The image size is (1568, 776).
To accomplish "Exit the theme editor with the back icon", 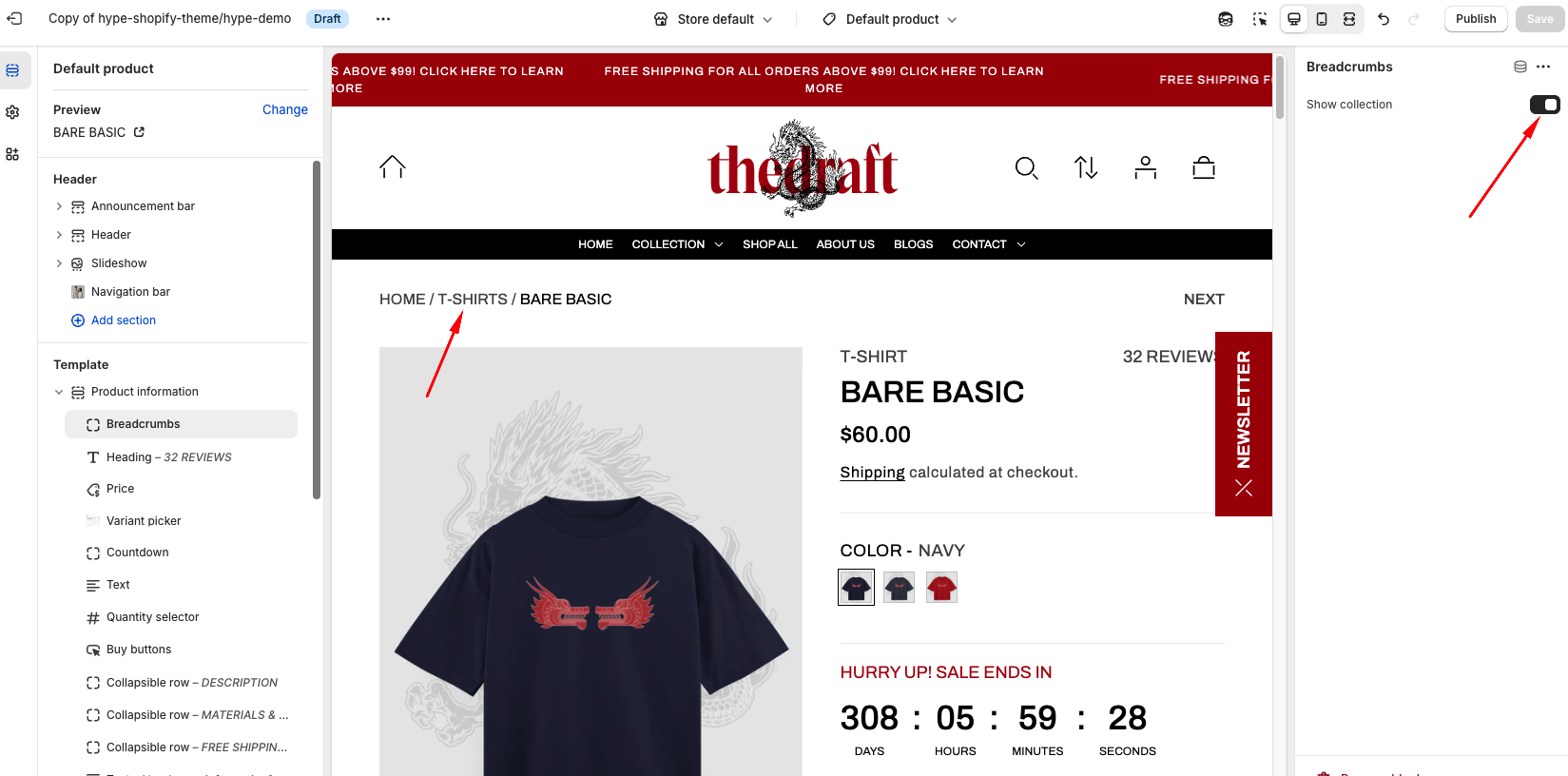I will coord(14,19).
